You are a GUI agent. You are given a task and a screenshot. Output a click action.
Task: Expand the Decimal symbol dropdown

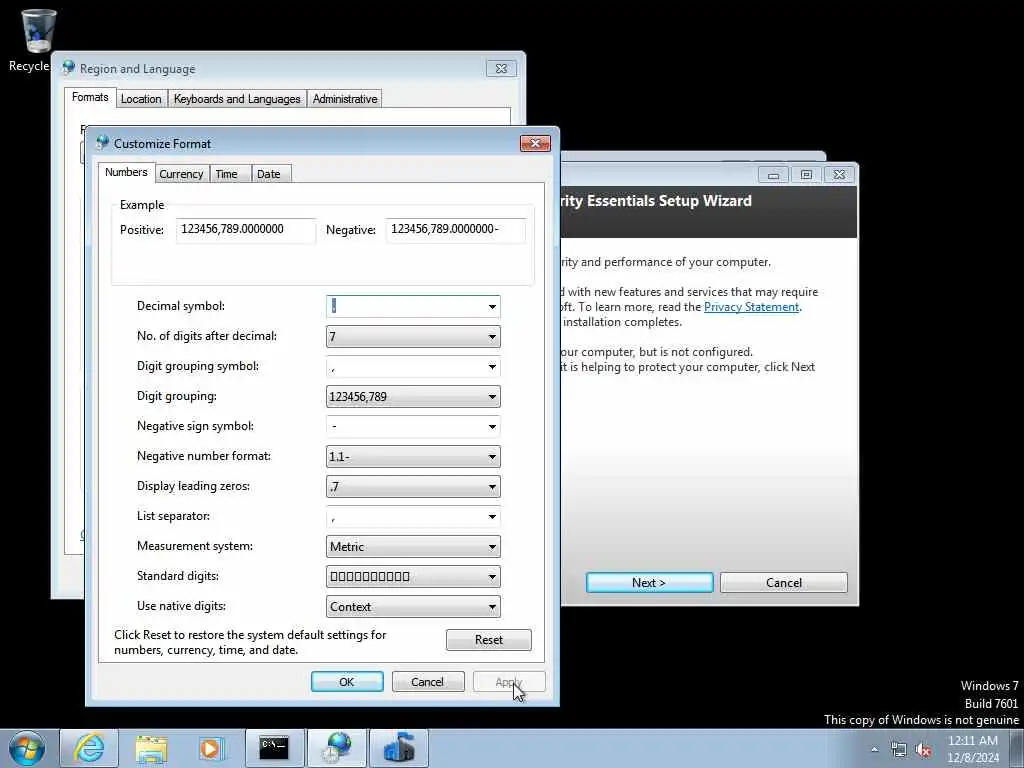tap(492, 306)
